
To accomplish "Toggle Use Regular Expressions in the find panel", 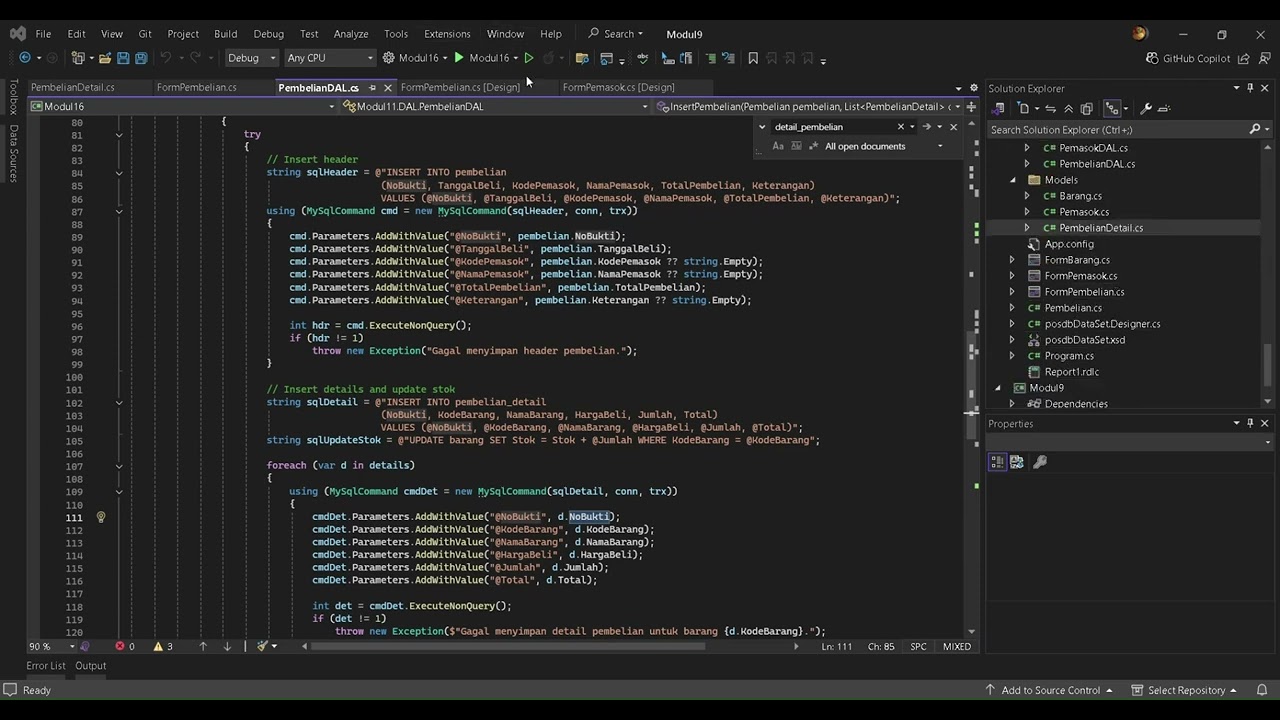I will pos(813,146).
